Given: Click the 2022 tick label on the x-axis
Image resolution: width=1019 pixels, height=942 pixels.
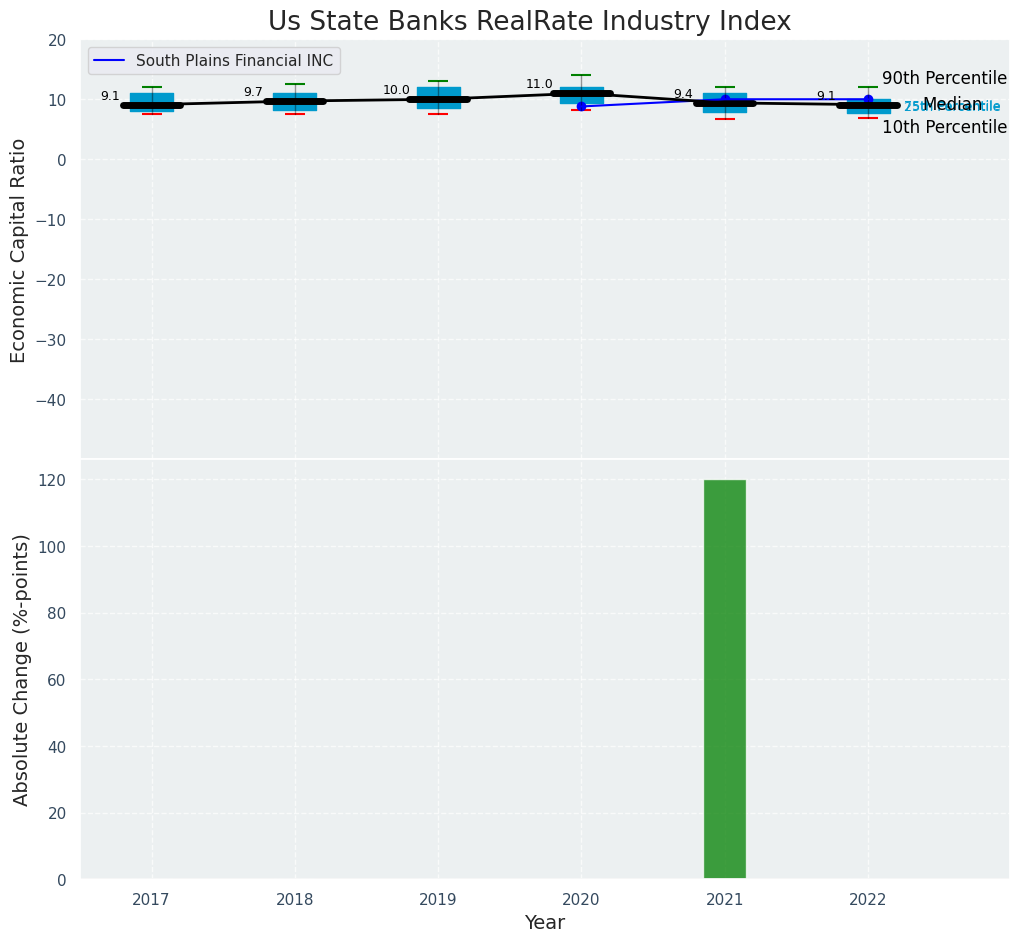Looking at the screenshot, I should point(867,900).
